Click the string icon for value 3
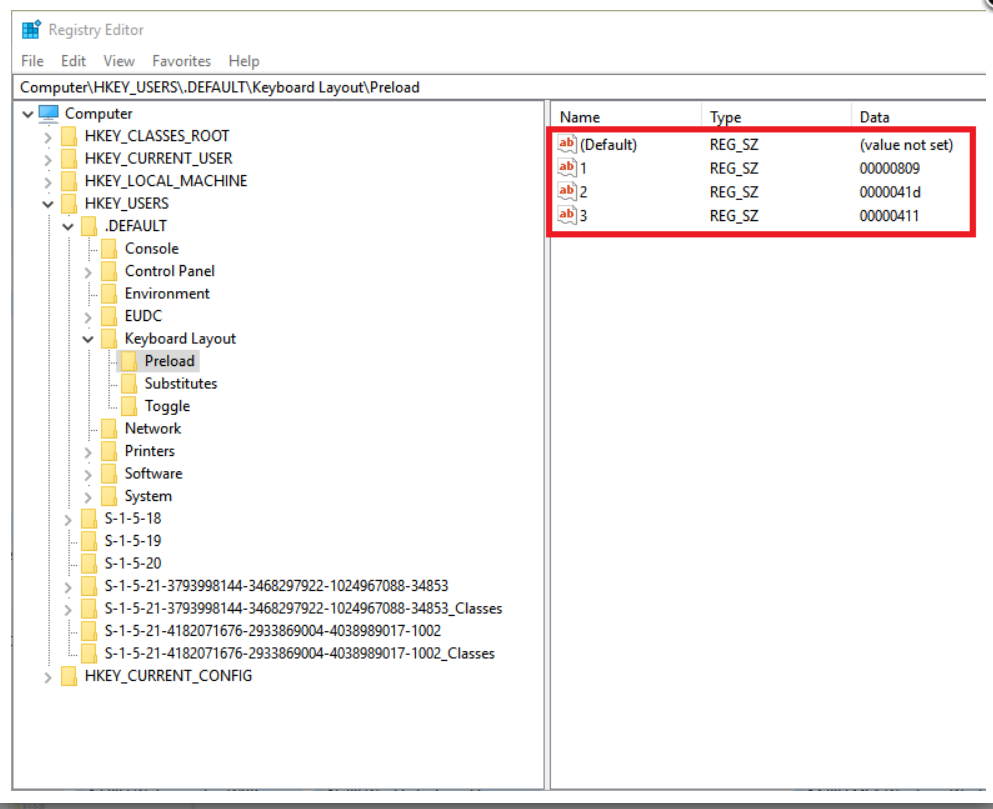 click(x=567, y=215)
